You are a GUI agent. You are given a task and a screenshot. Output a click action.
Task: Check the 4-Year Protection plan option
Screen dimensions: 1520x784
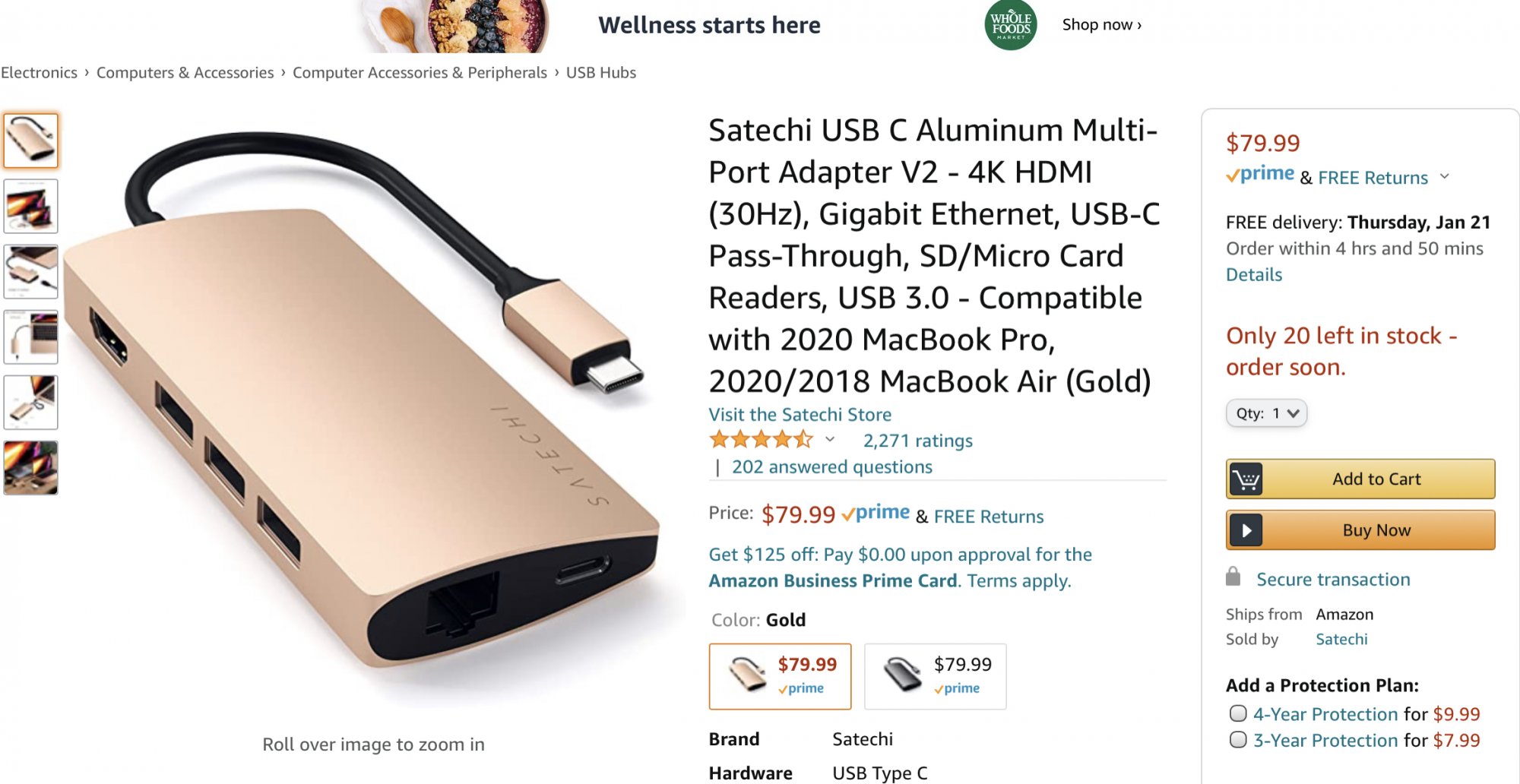(x=1238, y=713)
